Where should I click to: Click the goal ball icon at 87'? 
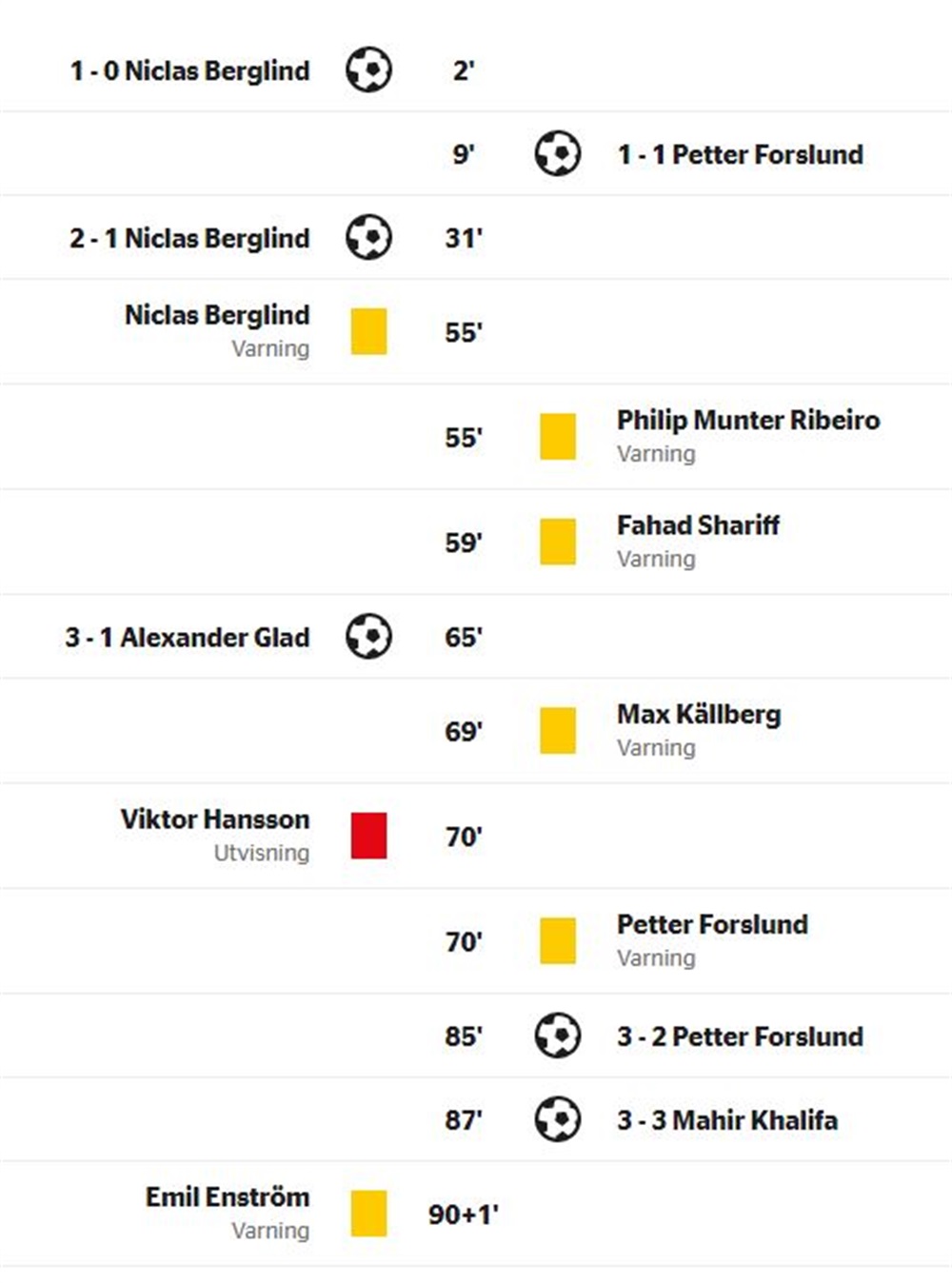[557, 1119]
